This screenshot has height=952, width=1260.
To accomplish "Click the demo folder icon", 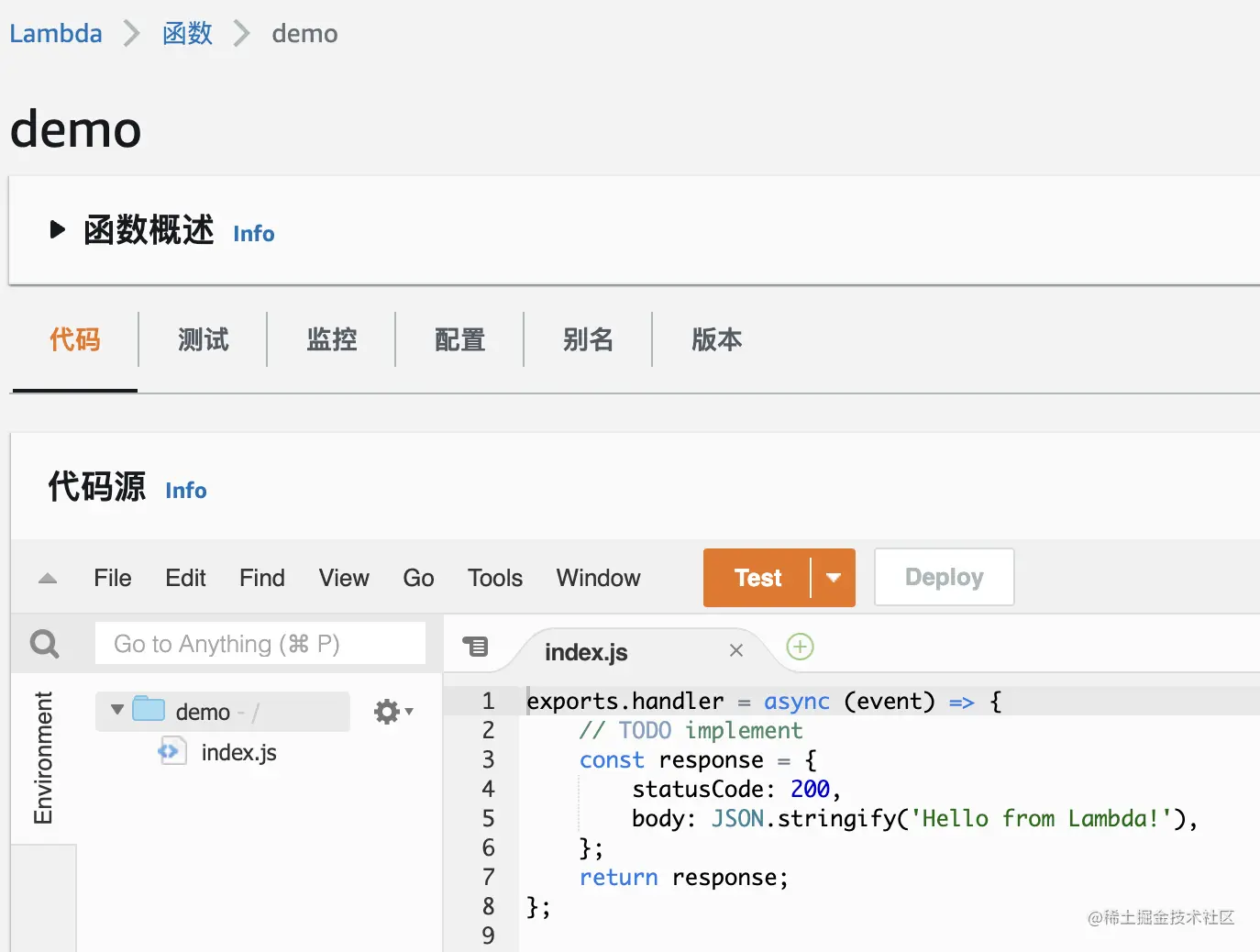I will tap(149, 710).
